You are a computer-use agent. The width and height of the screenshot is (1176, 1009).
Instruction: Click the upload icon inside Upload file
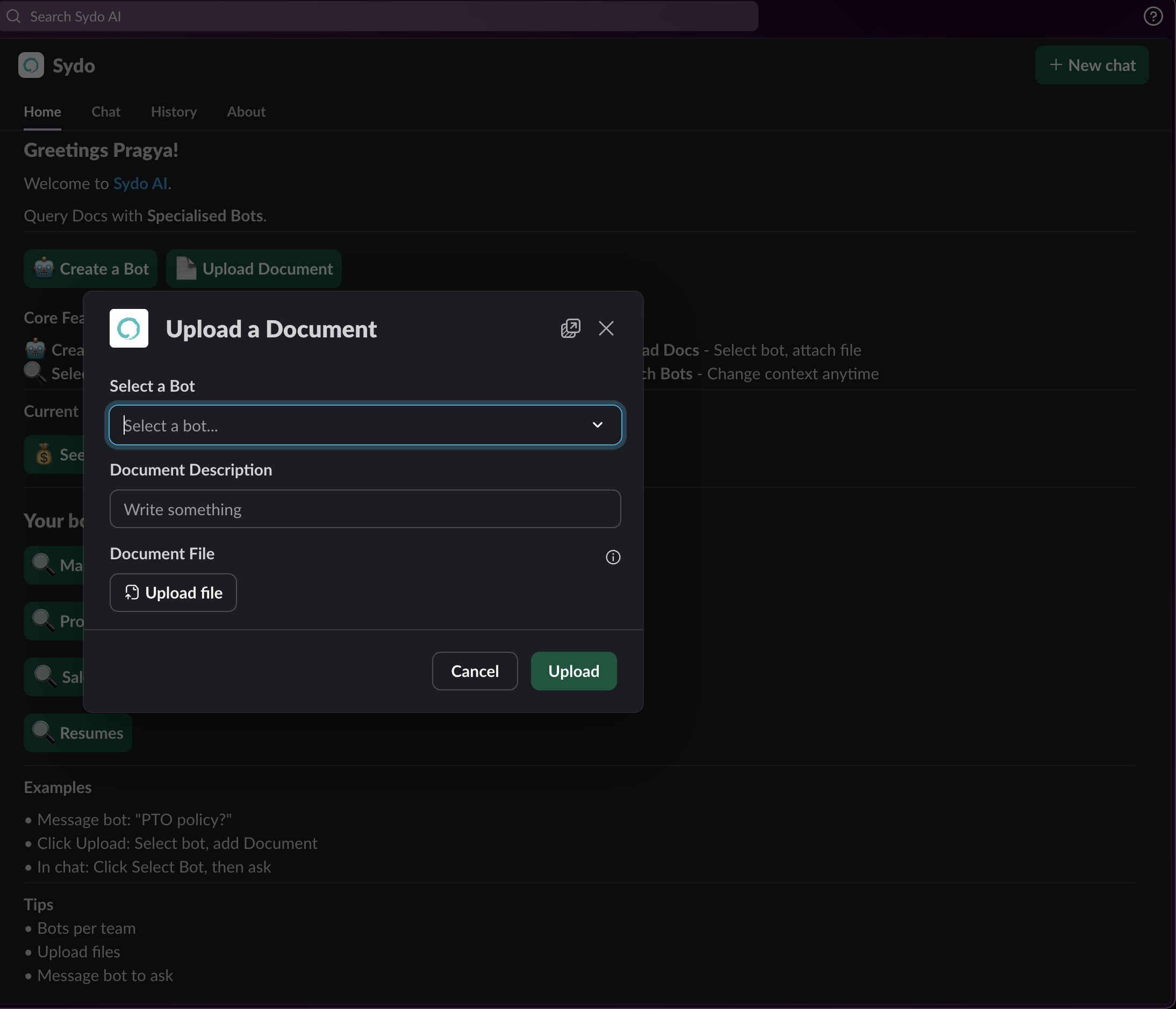[x=132, y=593]
